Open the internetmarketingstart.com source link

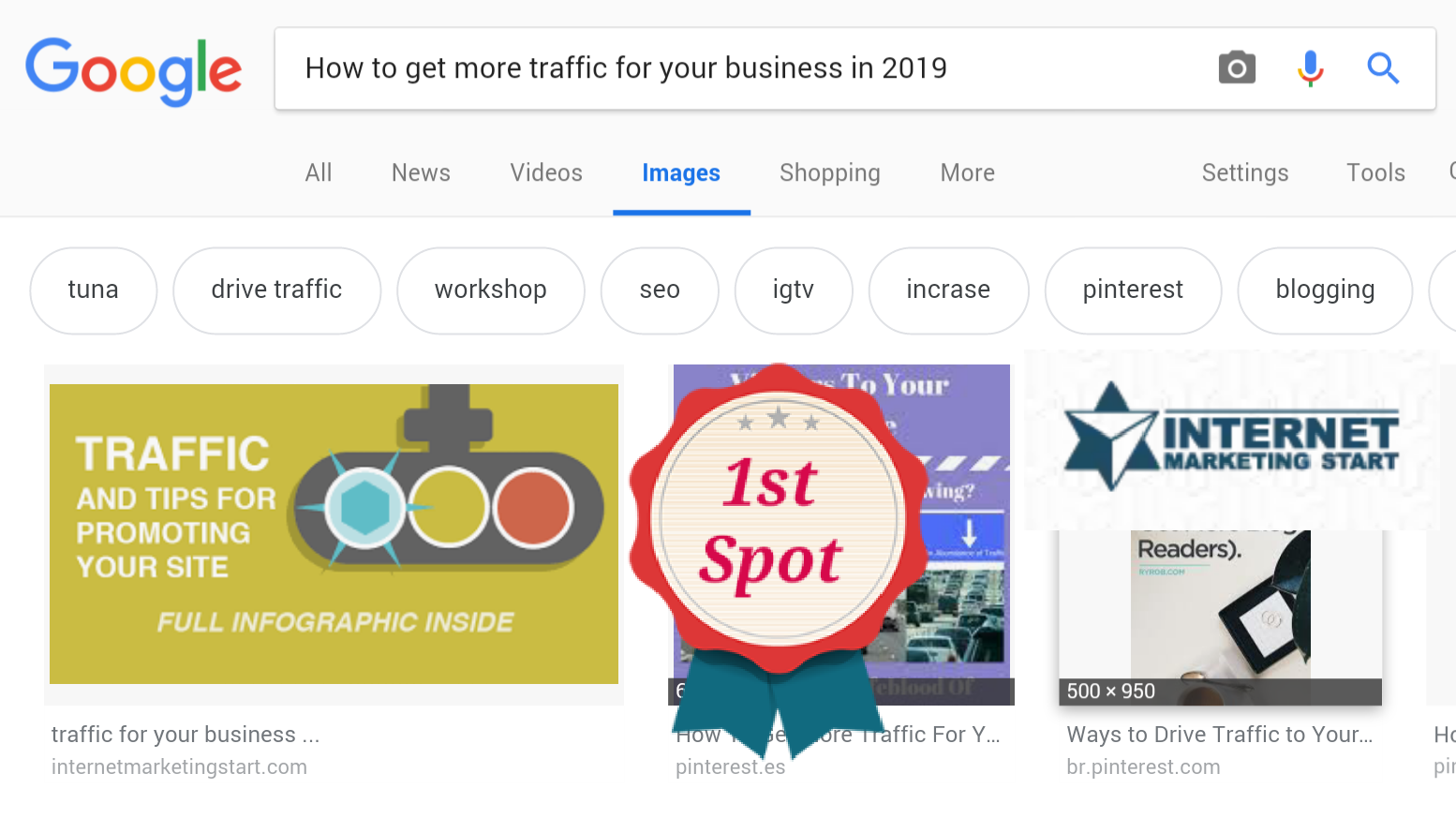[x=179, y=766]
